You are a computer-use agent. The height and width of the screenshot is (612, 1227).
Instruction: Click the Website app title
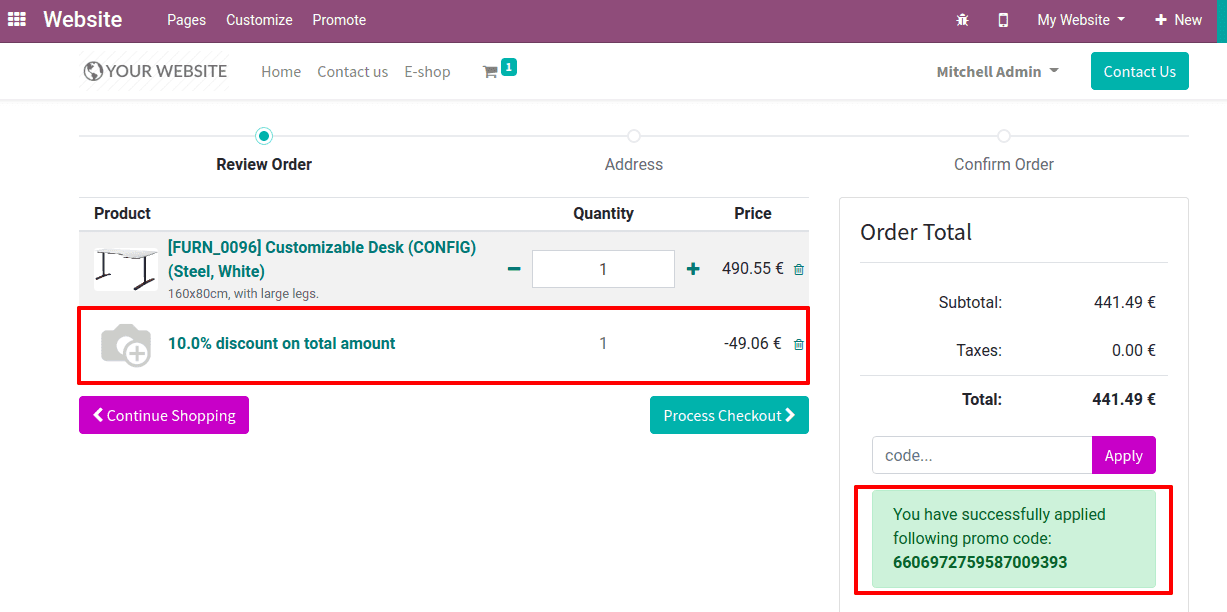pyautogui.click(x=83, y=20)
